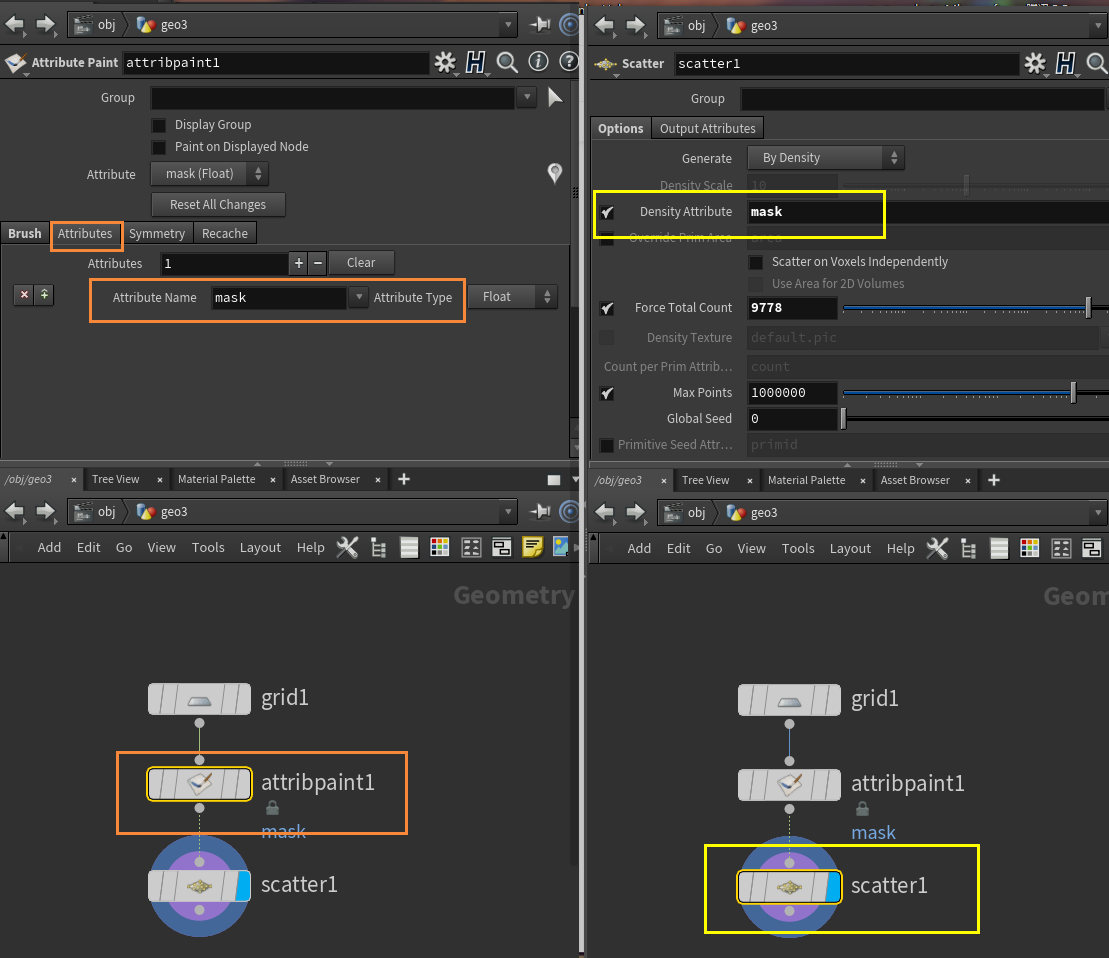Go forward in left network editor path bar

coord(45,511)
